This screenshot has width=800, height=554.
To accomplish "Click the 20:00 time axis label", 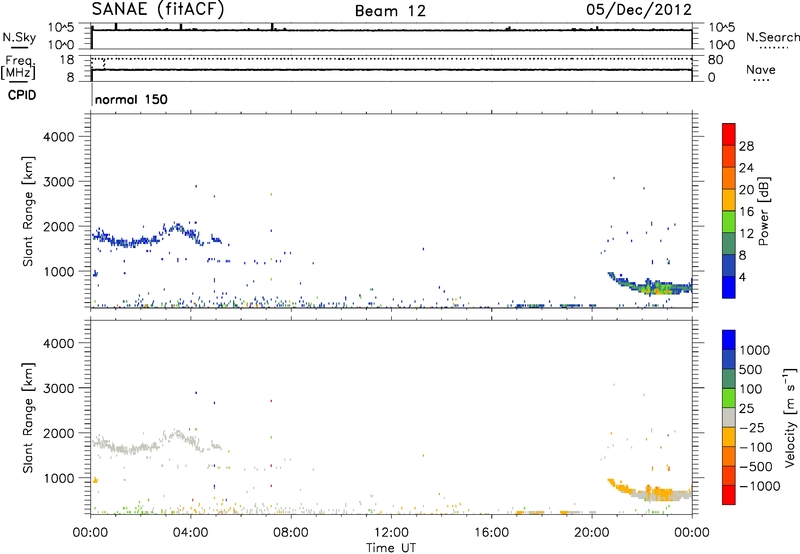I will click(x=592, y=533).
